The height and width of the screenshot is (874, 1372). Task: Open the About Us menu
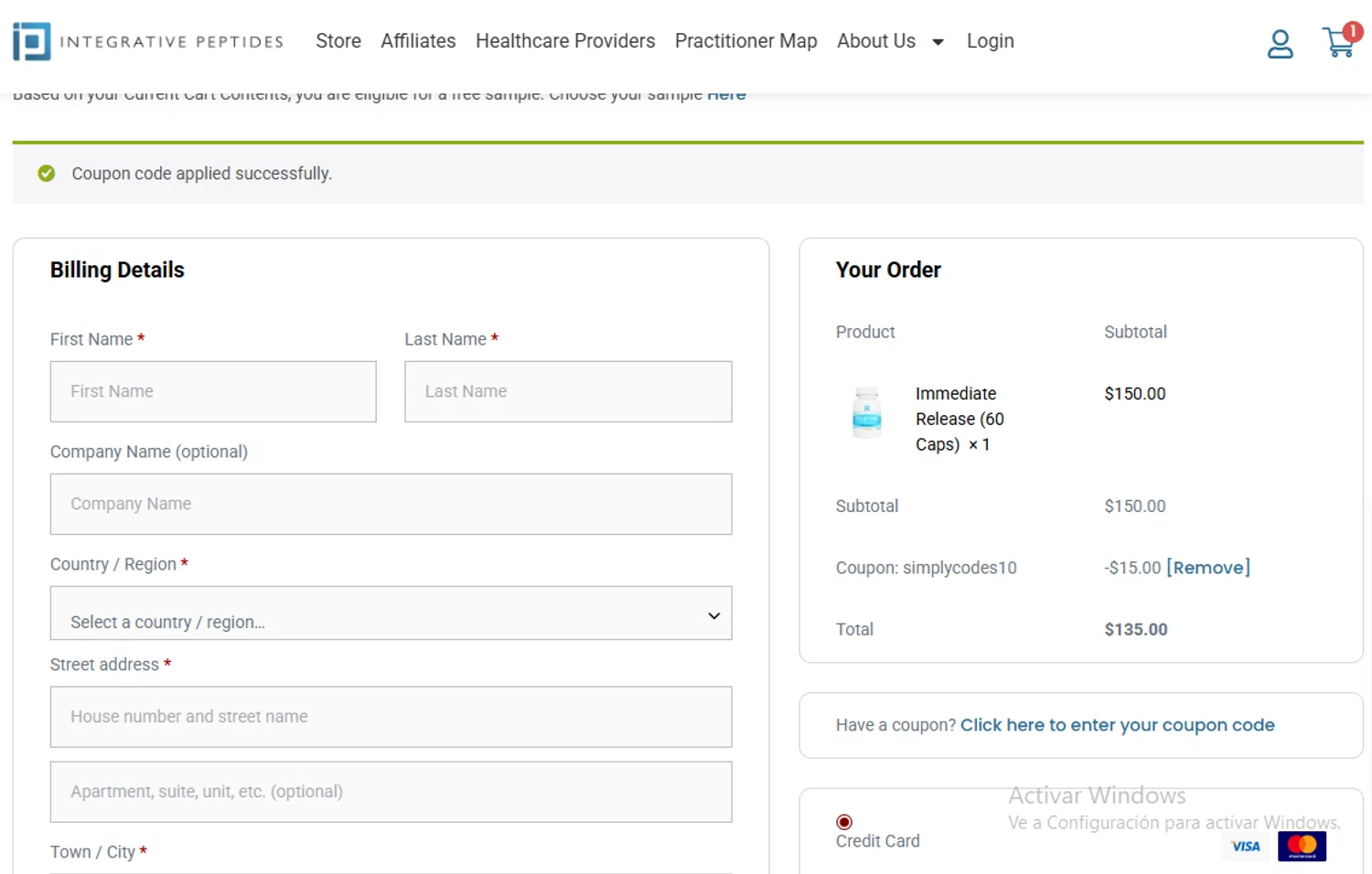pyautogui.click(x=875, y=41)
